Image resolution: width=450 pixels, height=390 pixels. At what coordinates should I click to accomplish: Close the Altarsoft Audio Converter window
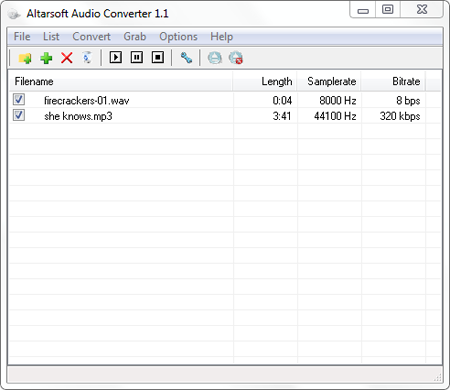(x=422, y=9)
